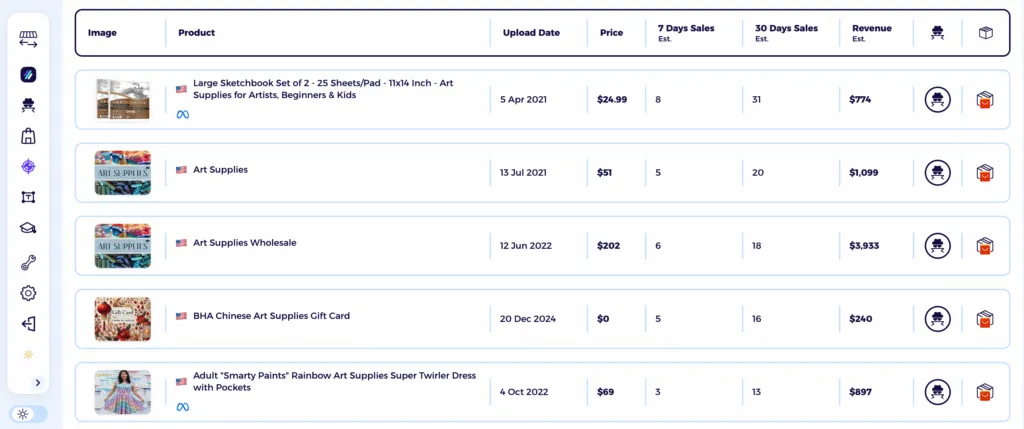Screen dimensions: 1024x429
Task: Spy on the Large Sketchbook product
Action: [x=937, y=99]
